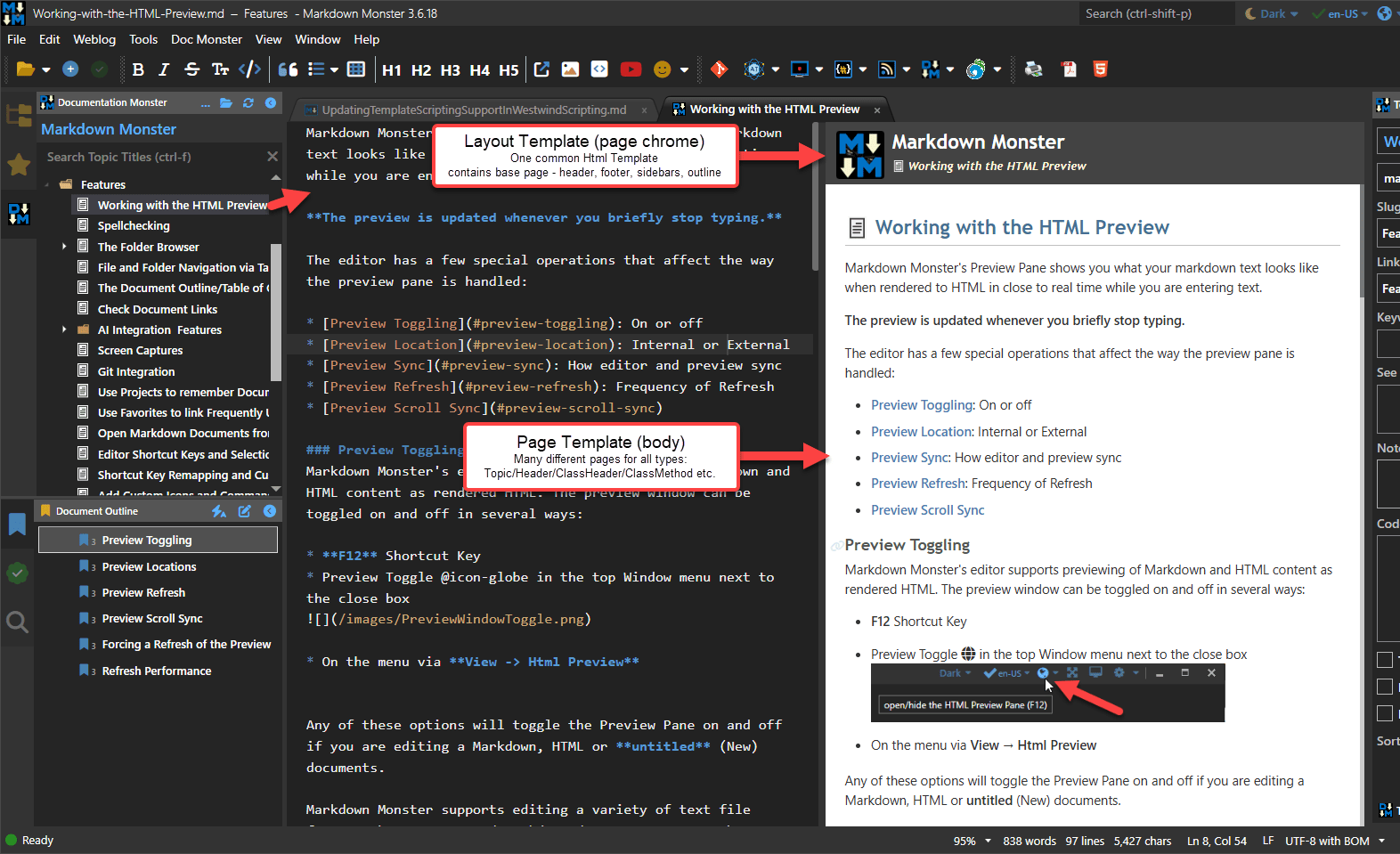The height and width of the screenshot is (854, 1400).
Task: Open emoji picker with smiley icon
Action: [662, 69]
